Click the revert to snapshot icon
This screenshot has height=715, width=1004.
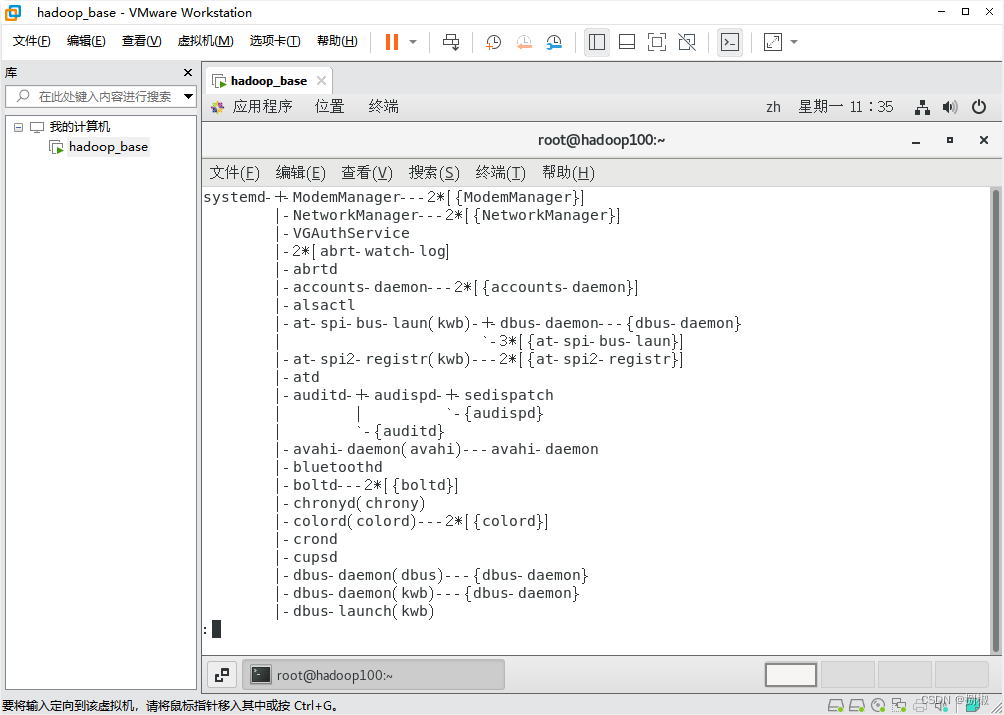[x=524, y=42]
